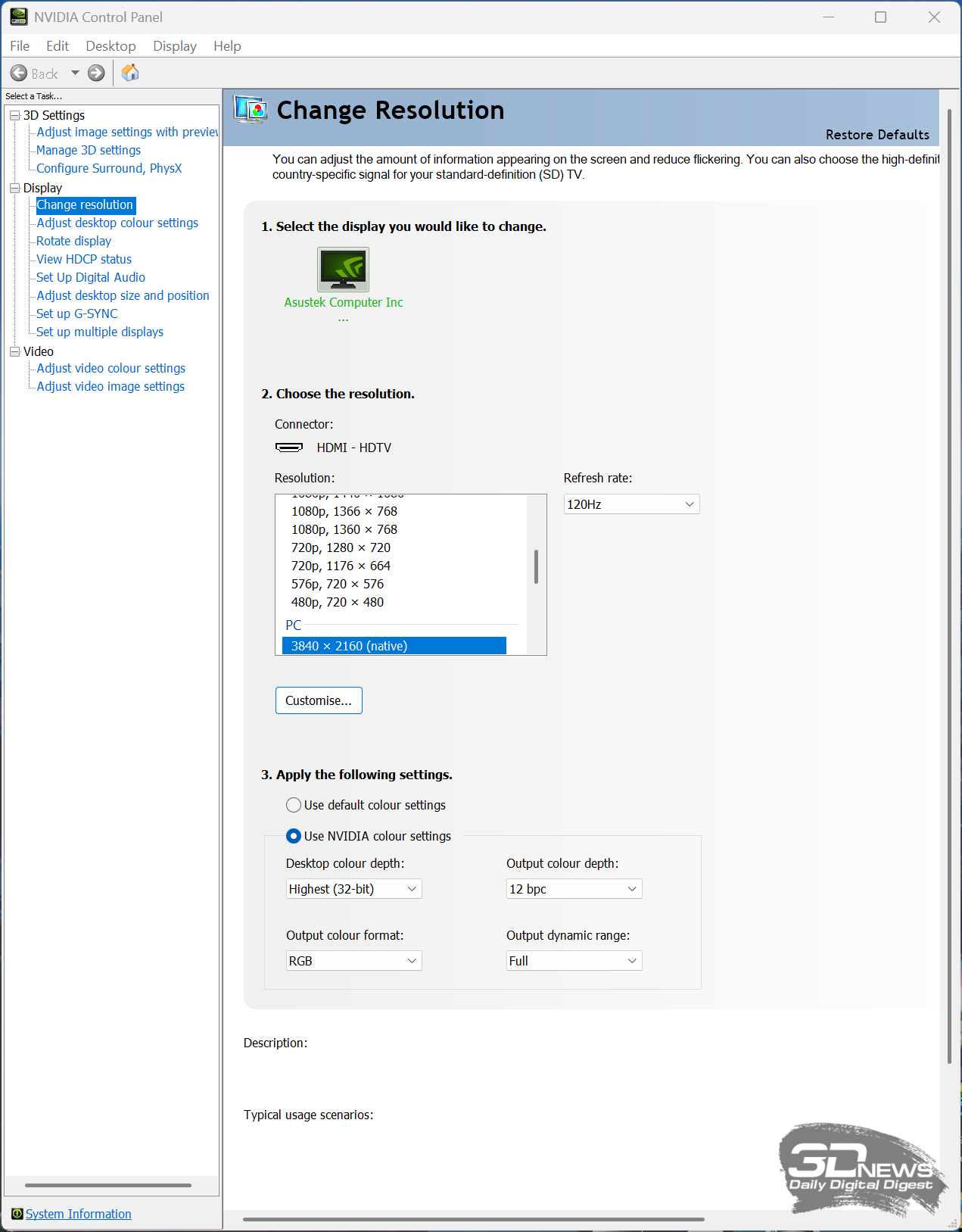The image size is (962, 1232).
Task: Open Adjust video colour settings
Action: tap(111, 368)
